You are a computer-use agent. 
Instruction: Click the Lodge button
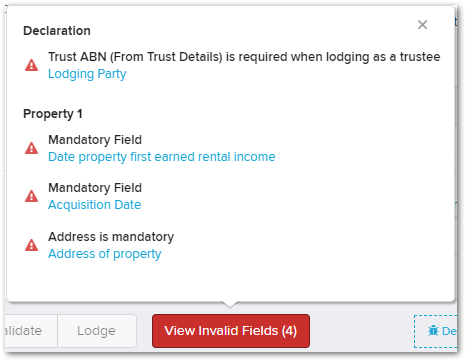click(97, 331)
